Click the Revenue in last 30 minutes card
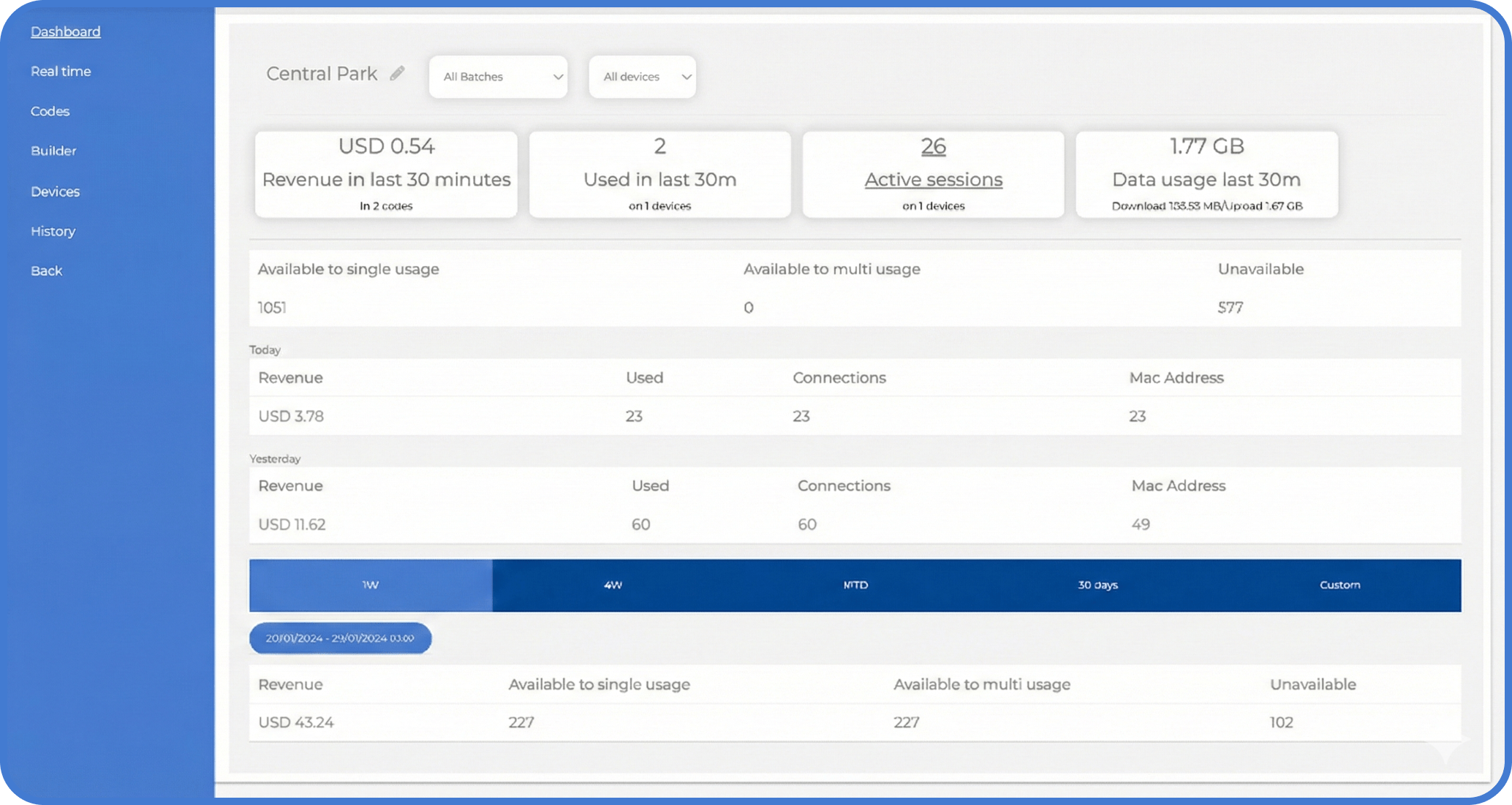Screen dimensions: 1512x805 tap(385, 174)
